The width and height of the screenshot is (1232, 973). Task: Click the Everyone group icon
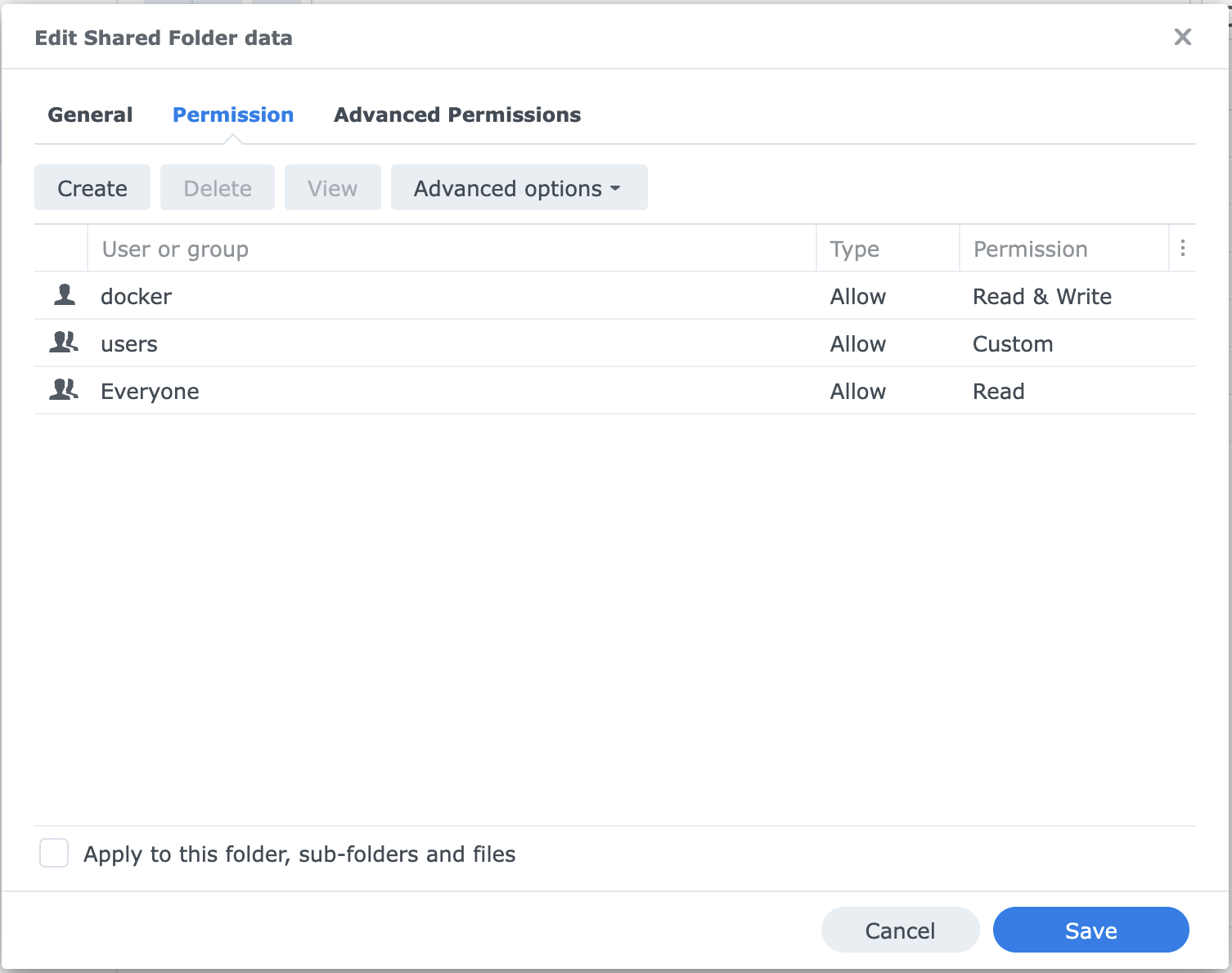pos(64,390)
